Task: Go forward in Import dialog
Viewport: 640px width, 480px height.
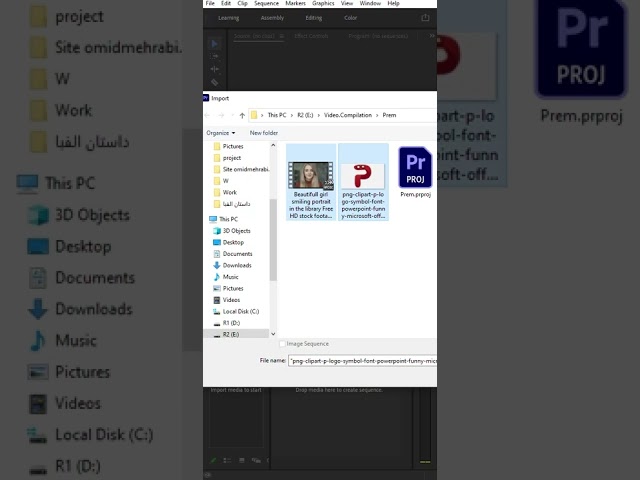Action: point(221,116)
